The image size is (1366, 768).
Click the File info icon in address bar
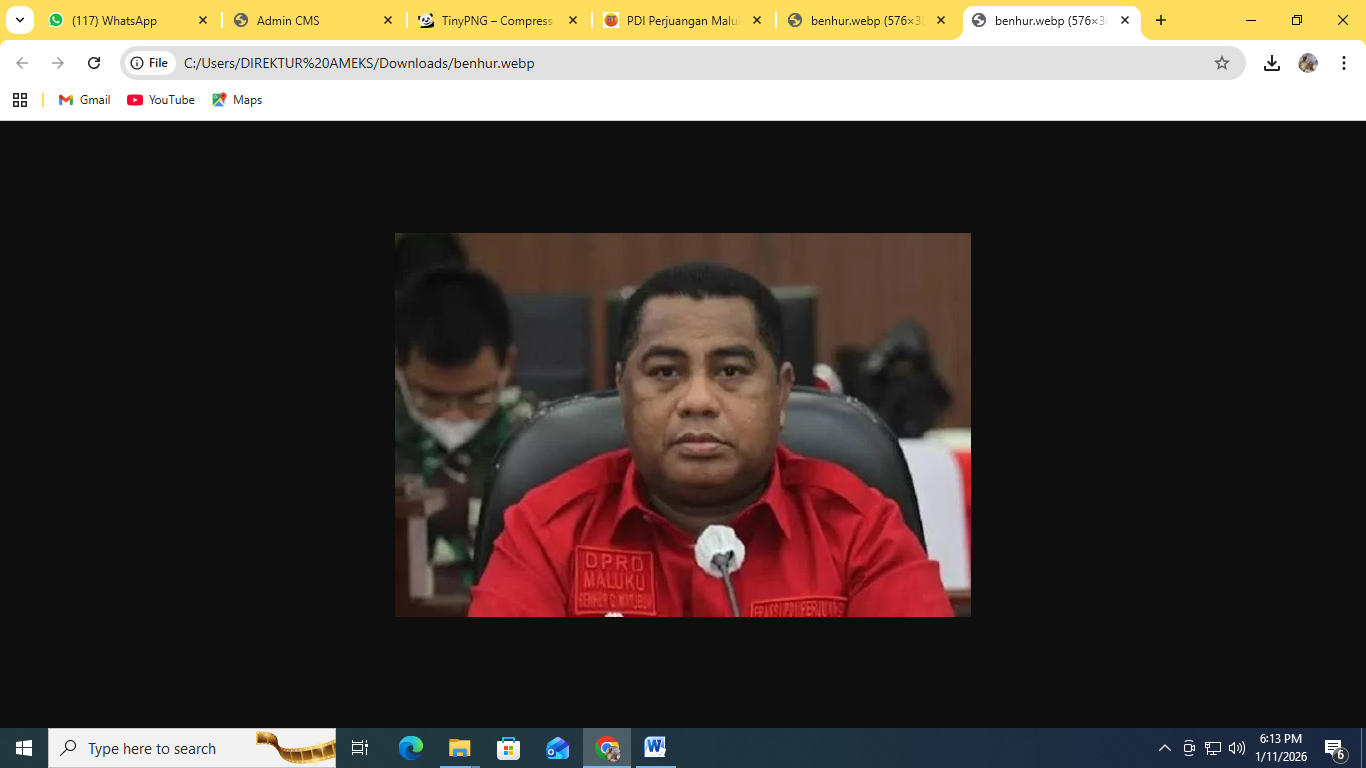[x=135, y=62]
